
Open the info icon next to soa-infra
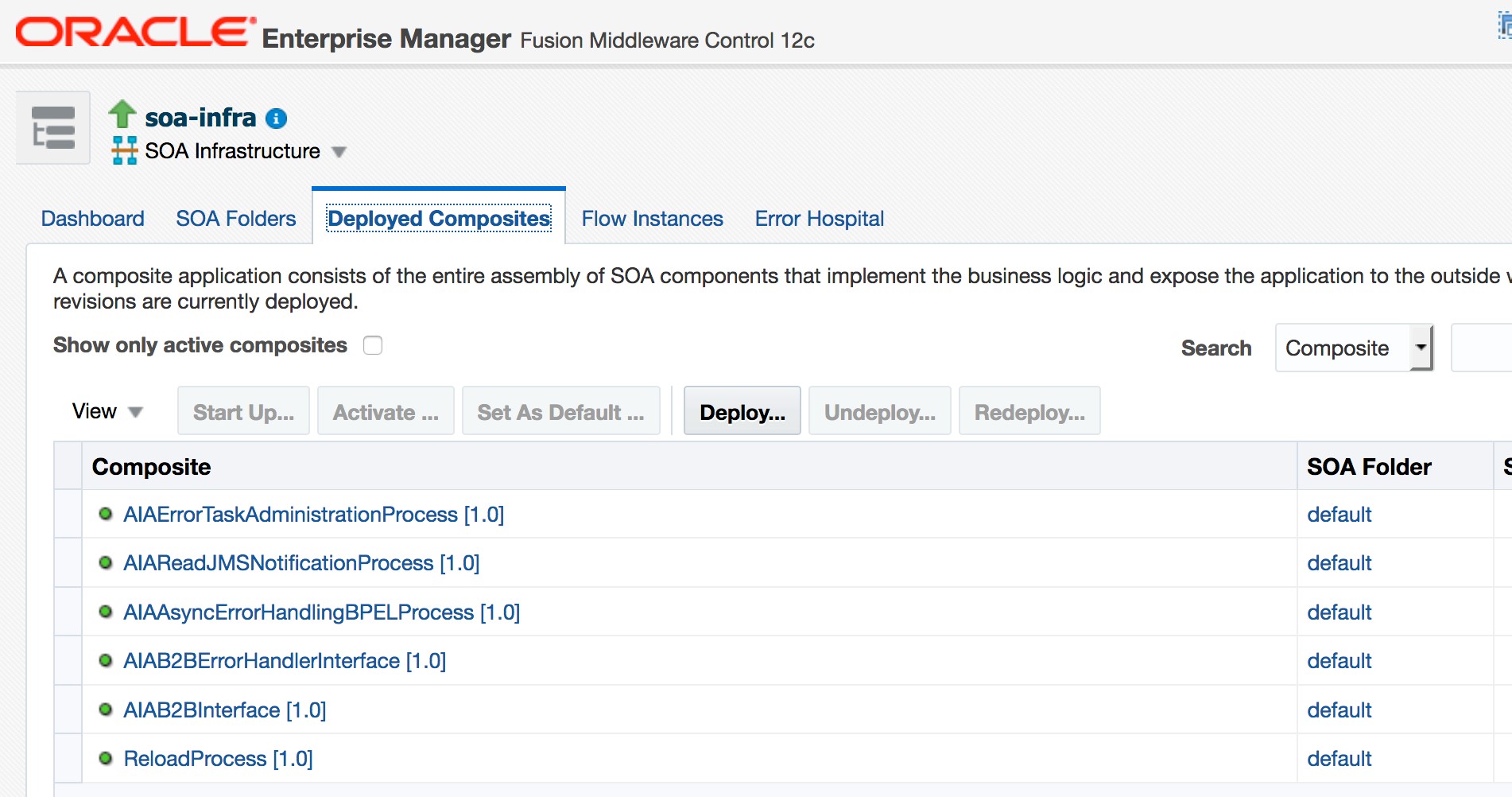(276, 117)
